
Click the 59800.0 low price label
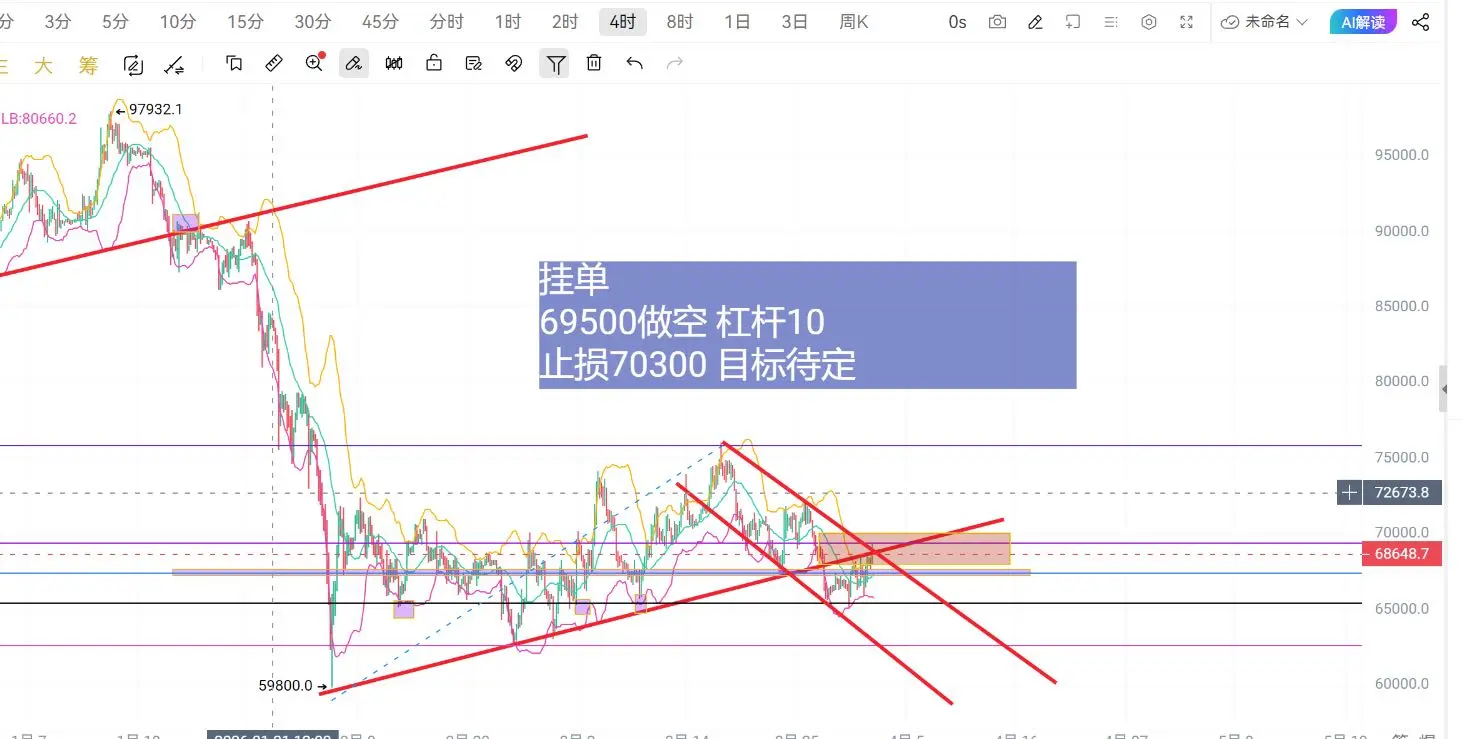pos(285,686)
